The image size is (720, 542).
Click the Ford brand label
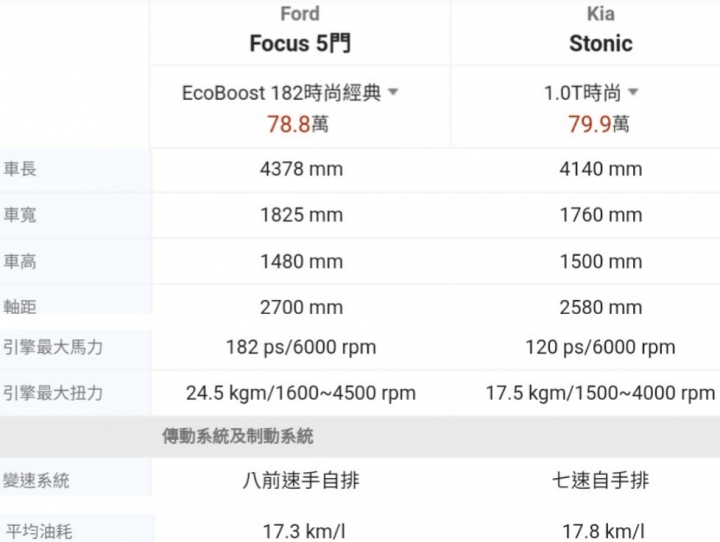click(x=300, y=14)
